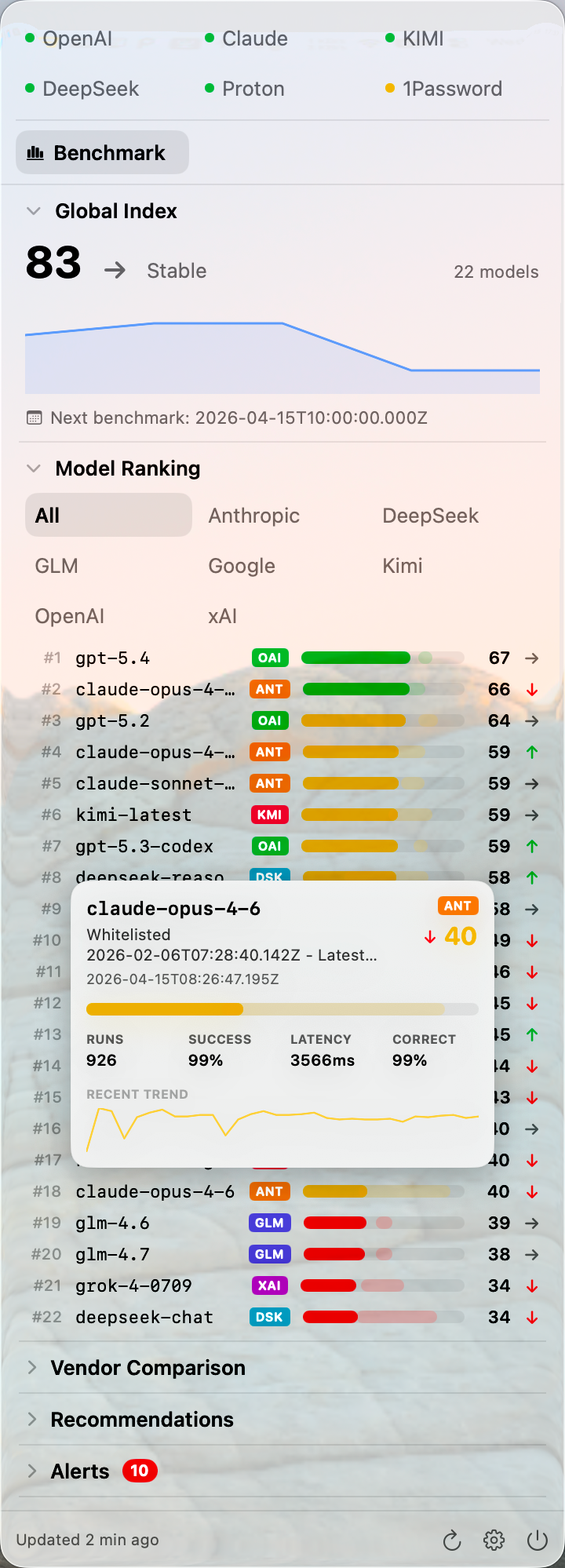
Task: Click the ANT badge on the claude-opus-4-6 card
Action: (457, 906)
